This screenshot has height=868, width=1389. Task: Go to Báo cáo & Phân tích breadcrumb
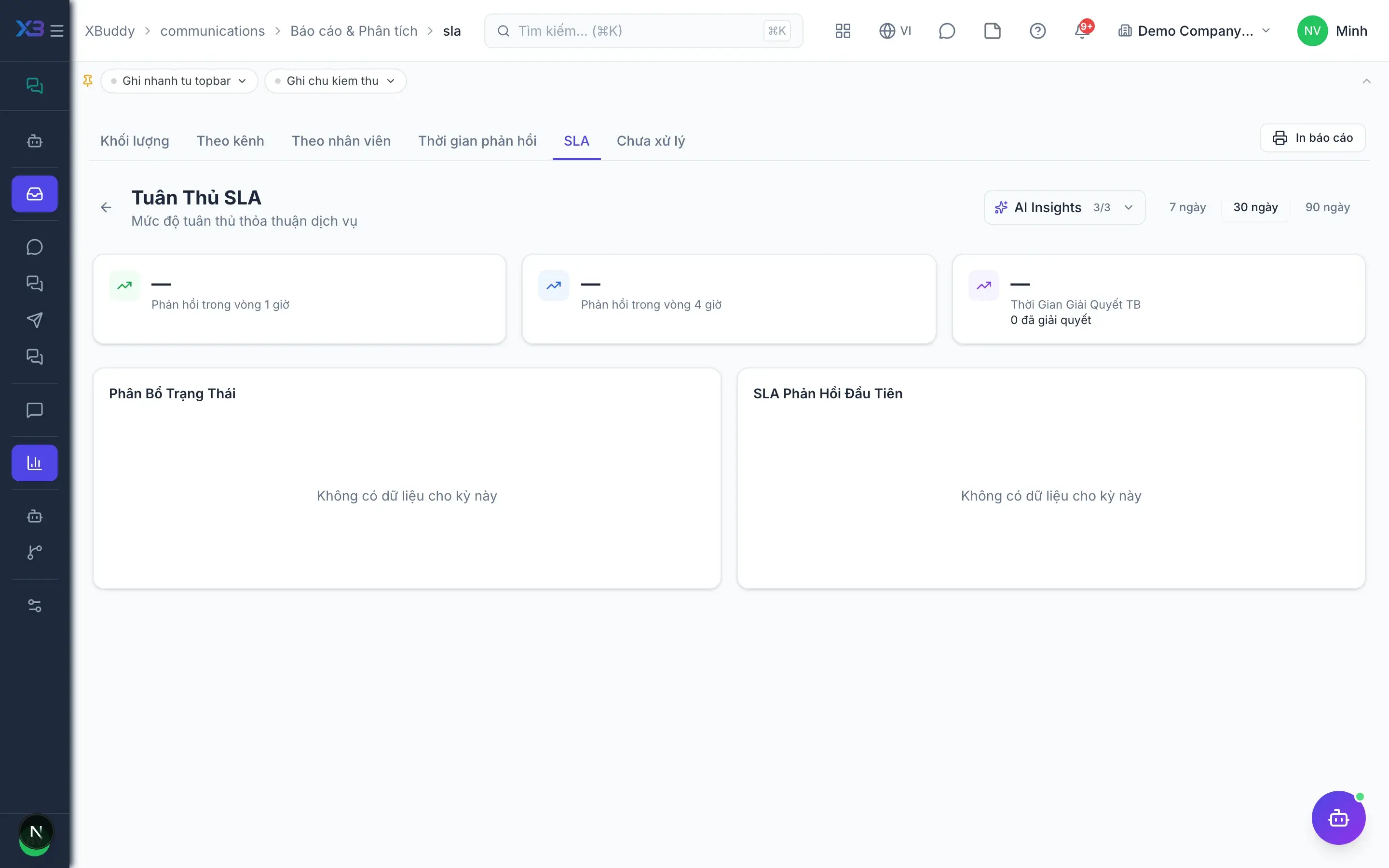(x=354, y=31)
